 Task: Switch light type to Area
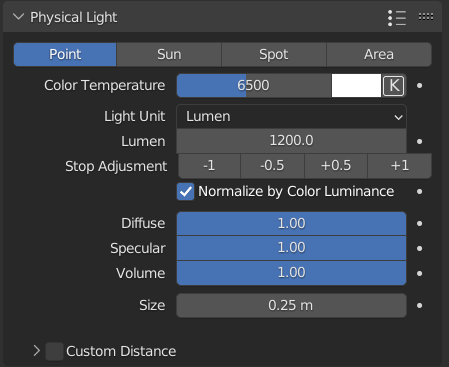(379, 54)
